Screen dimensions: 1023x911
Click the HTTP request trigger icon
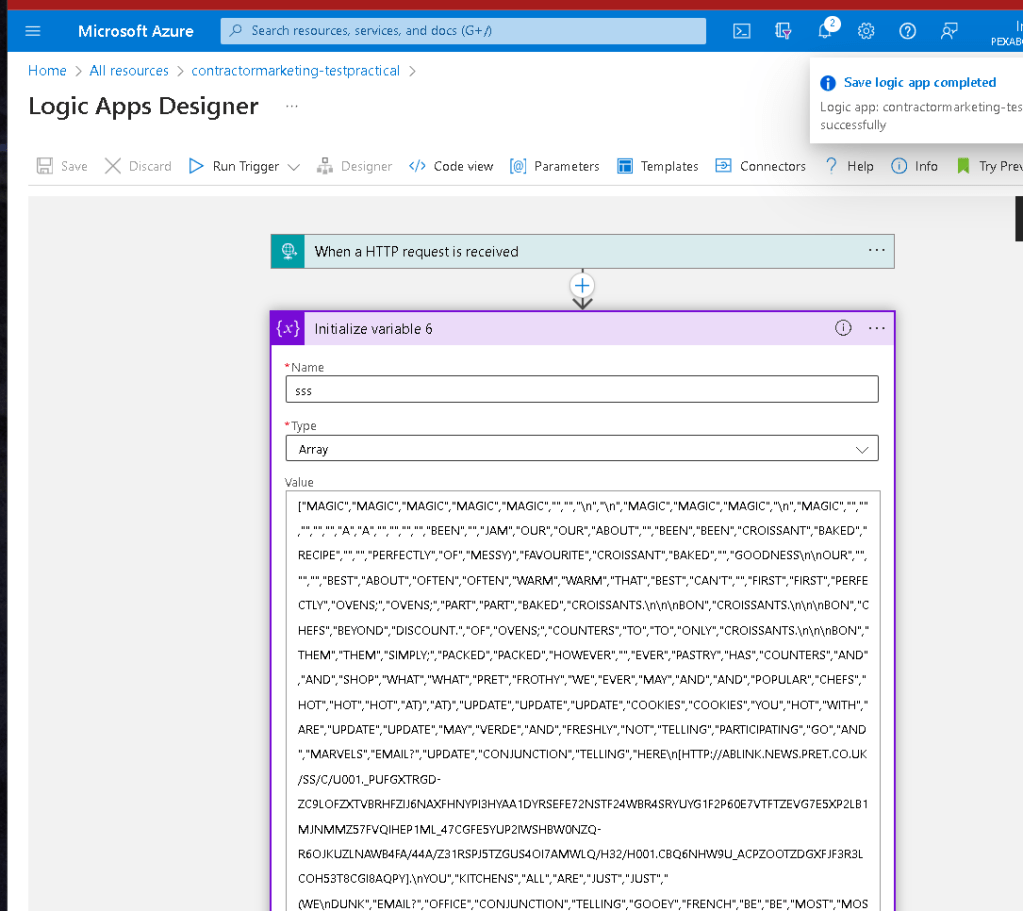click(x=288, y=251)
